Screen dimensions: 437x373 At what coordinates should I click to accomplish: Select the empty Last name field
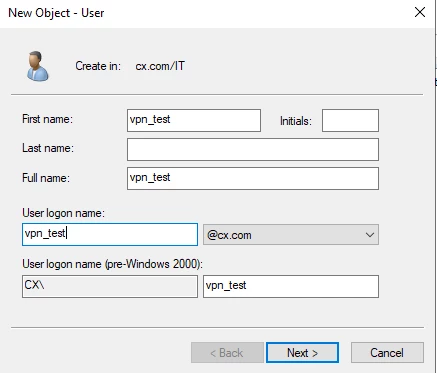[253, 149]
